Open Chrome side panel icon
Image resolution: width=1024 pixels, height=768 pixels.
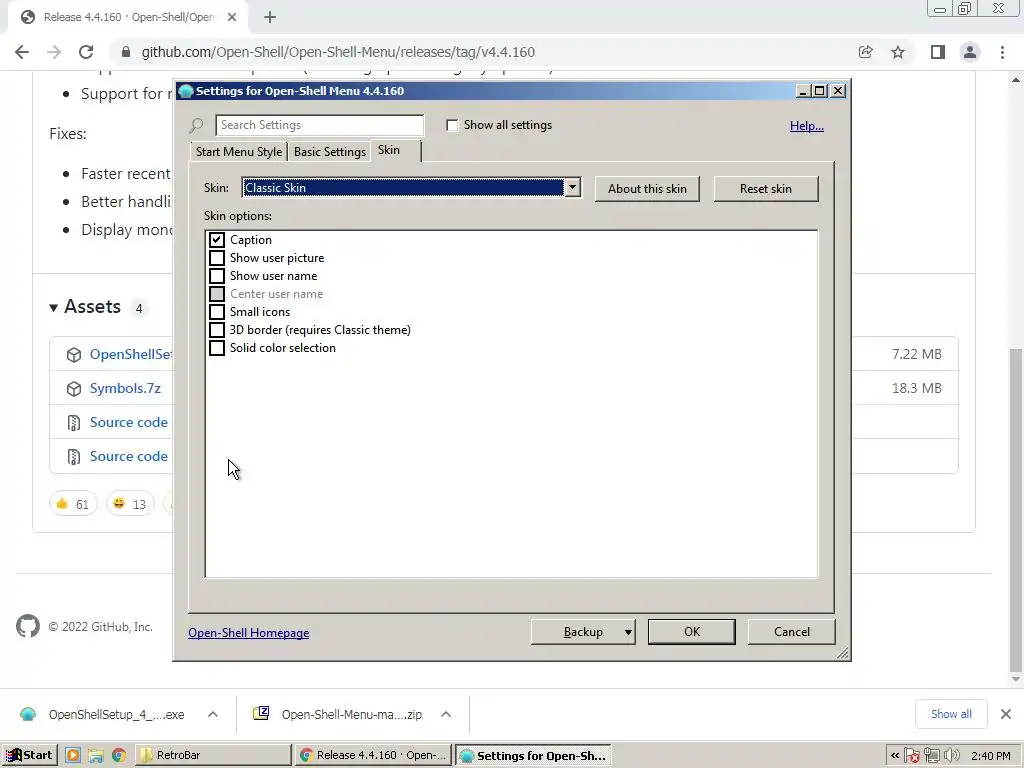938,52
